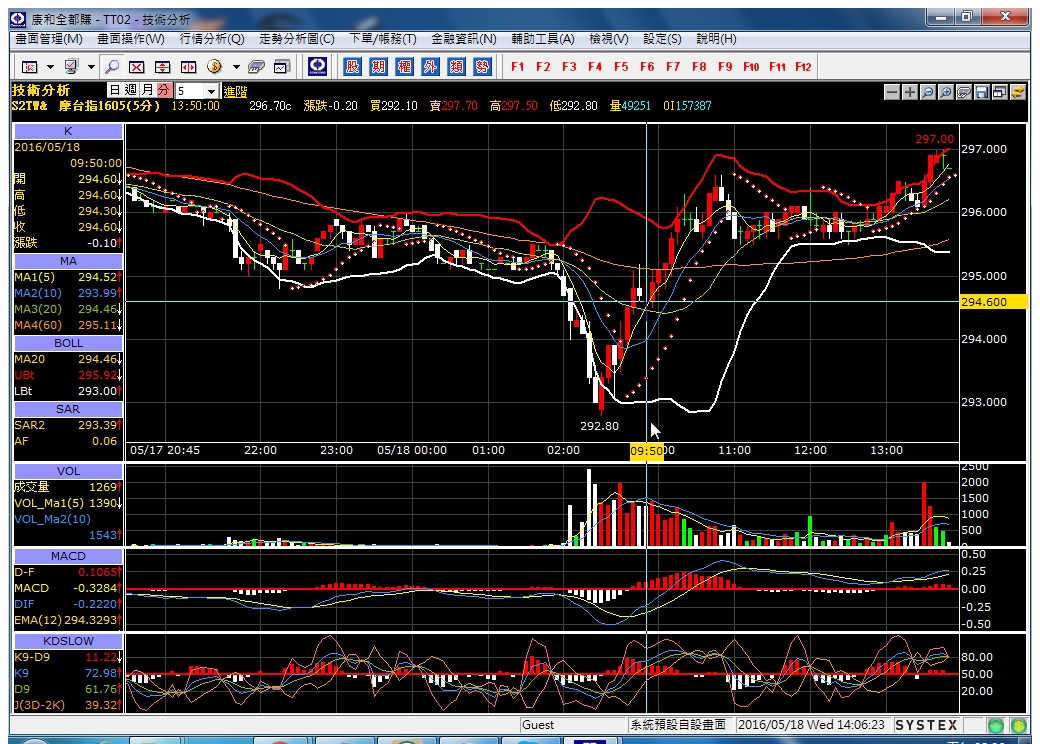1040x744 pixels.
Task: Click the MACD indicator panel header
Action: [x=68, y=556]
